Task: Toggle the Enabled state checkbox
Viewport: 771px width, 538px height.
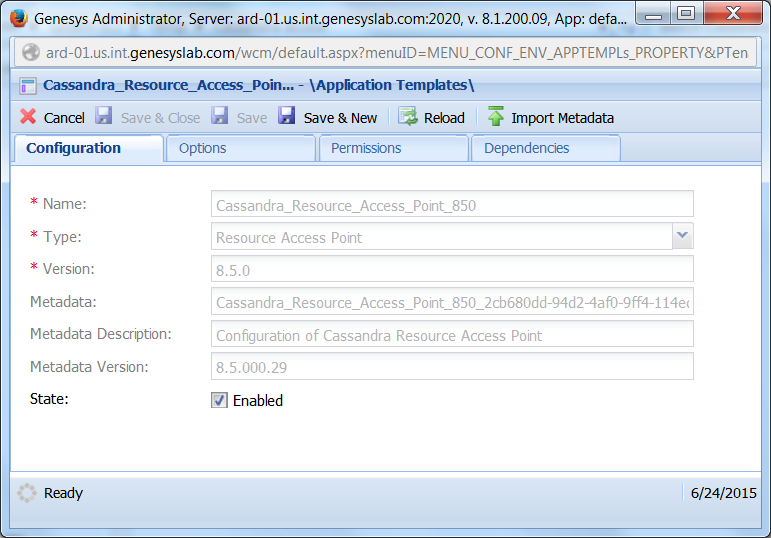Action: (219, 400)
